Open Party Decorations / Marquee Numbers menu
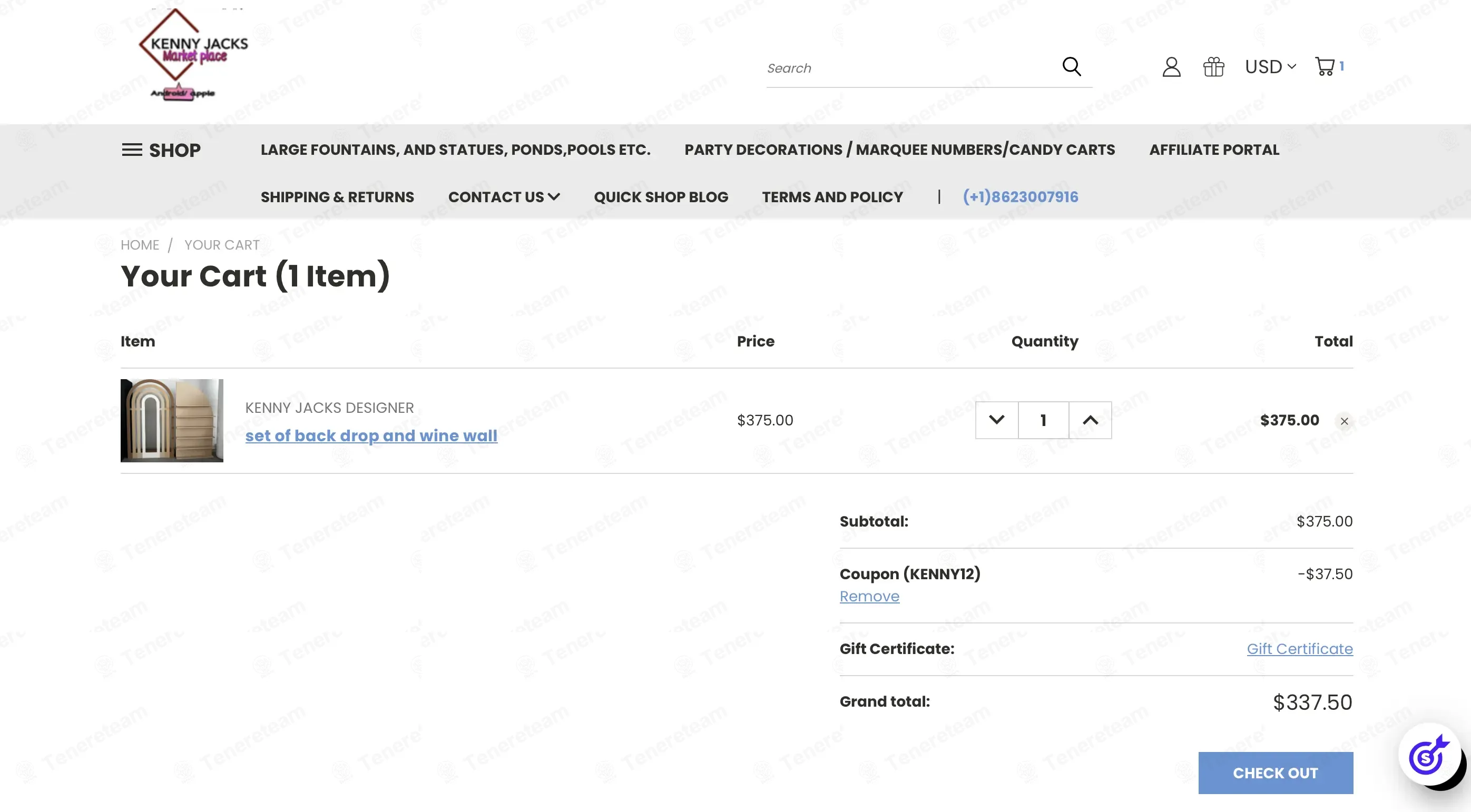 [899, 150]
